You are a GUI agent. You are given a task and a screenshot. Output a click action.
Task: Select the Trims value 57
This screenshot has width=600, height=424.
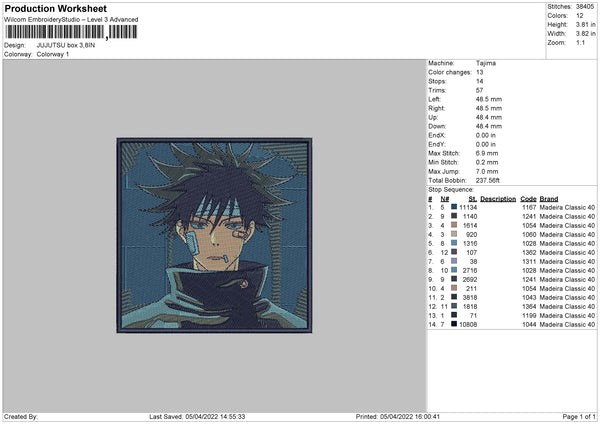click(479, 90)
